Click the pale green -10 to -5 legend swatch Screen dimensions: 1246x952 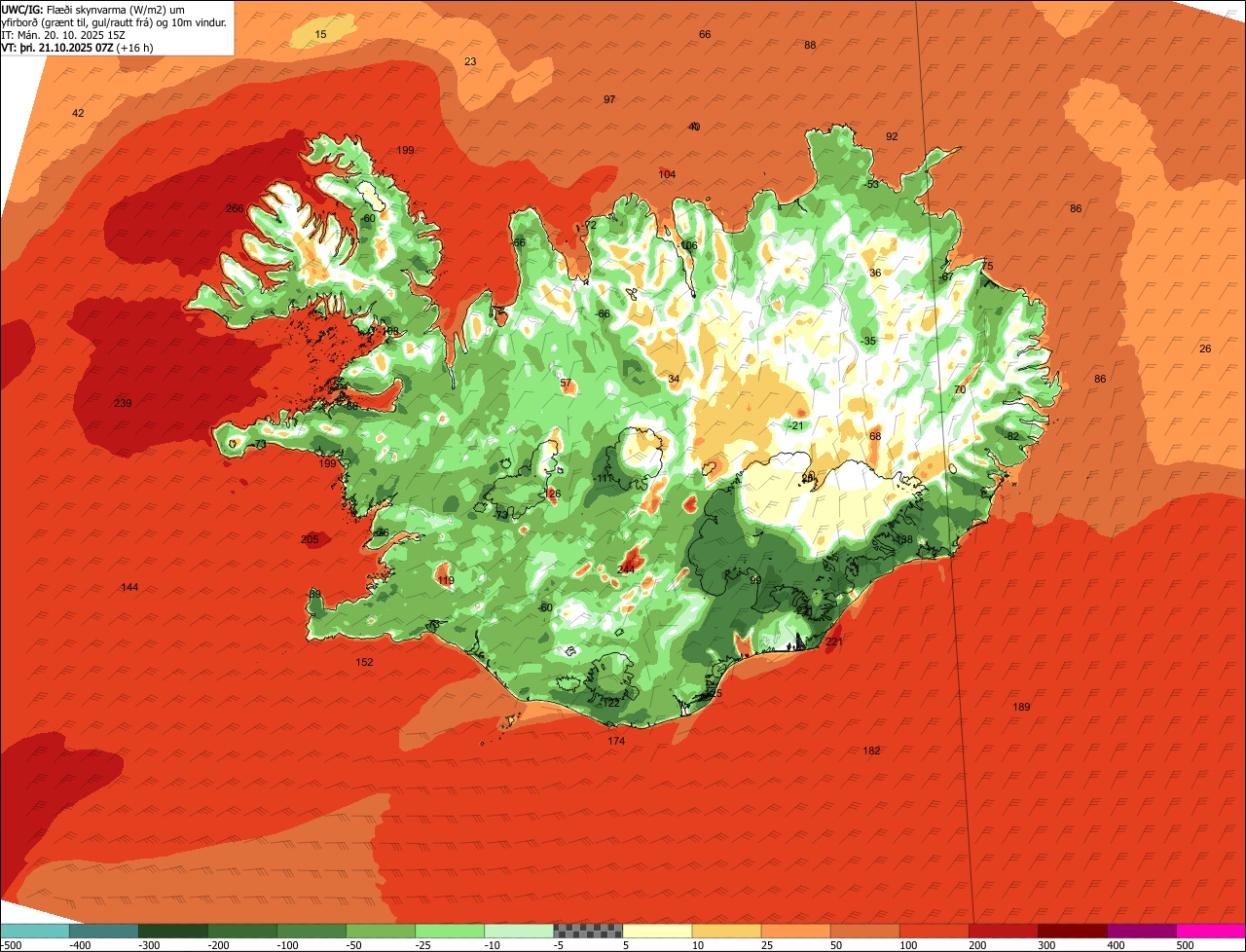tap(519, 931)
